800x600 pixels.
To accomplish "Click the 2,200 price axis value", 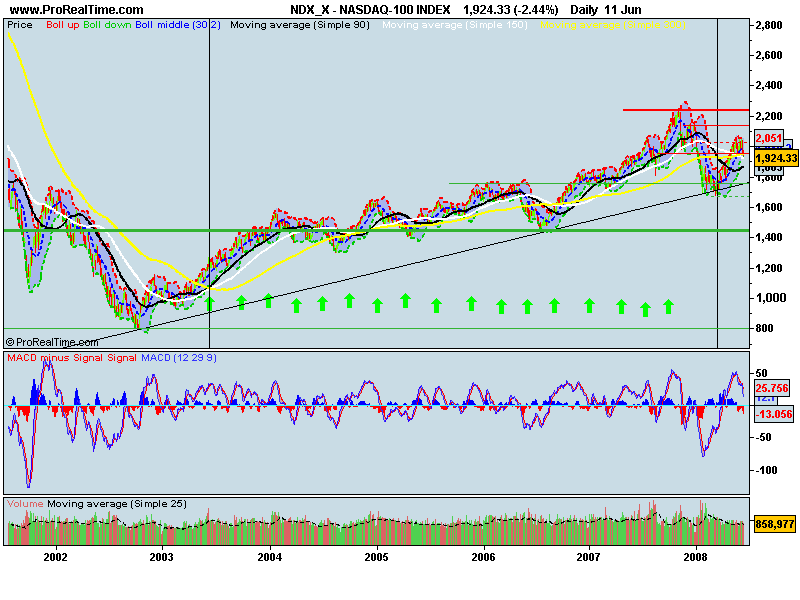I will [x=769, y=116].
